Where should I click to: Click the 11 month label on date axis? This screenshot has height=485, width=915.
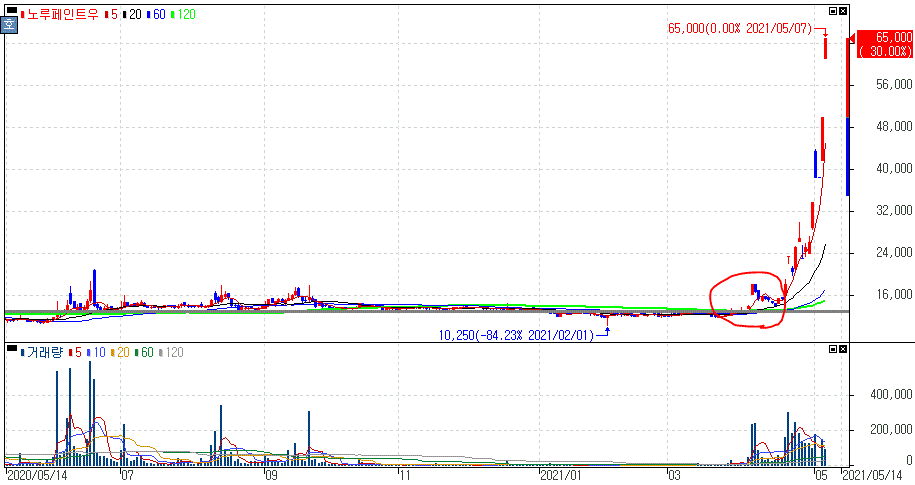coord(405,475)
